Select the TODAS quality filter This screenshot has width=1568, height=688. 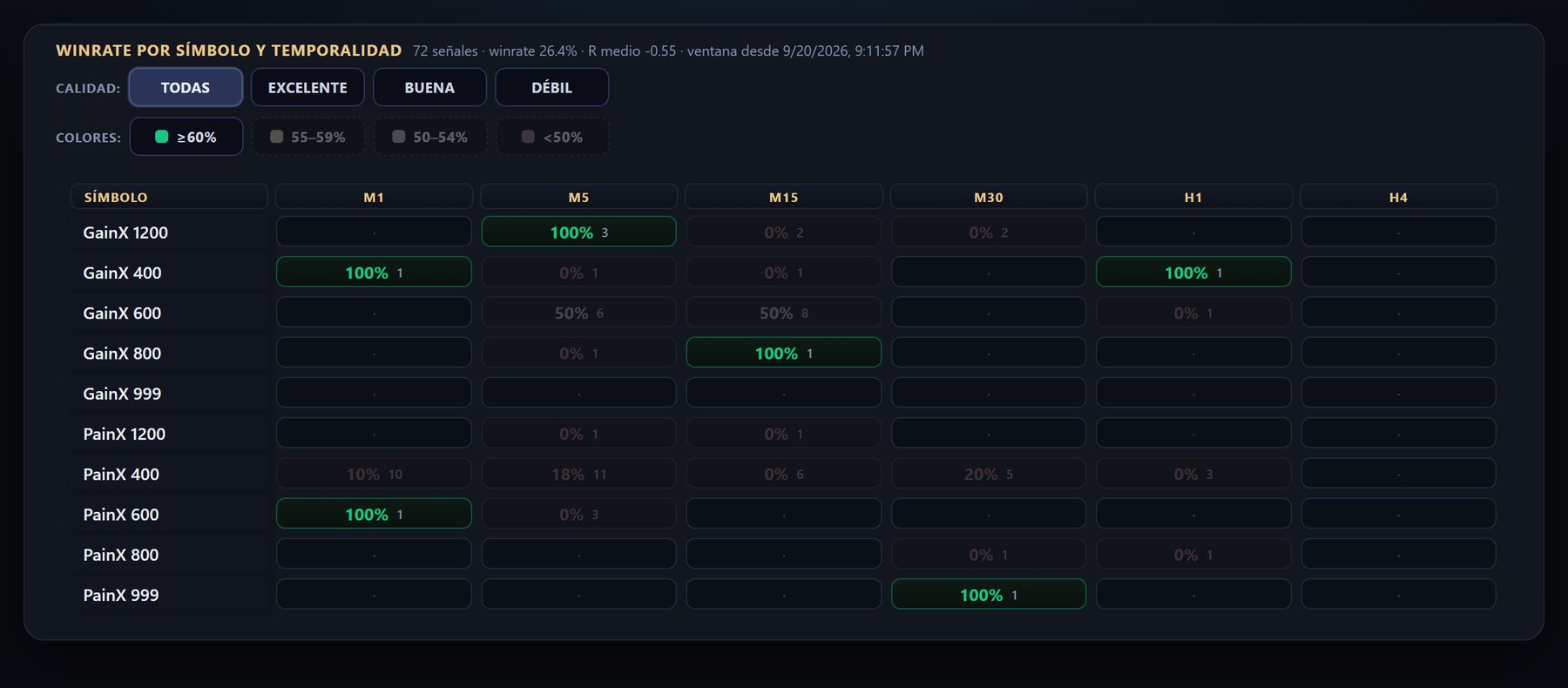pyautogui.click(x=186, y=87)
